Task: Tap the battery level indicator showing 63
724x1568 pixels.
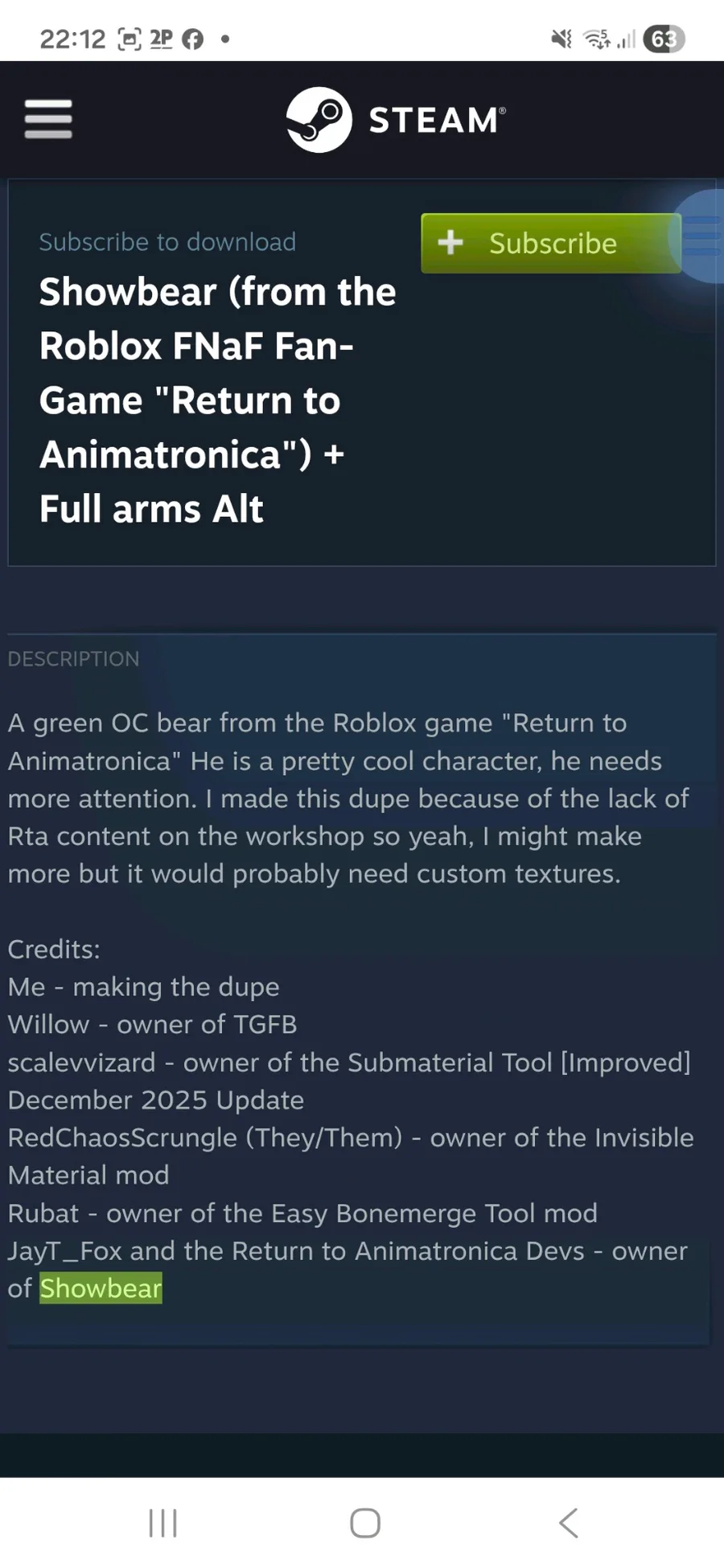Action: [664, 39]
